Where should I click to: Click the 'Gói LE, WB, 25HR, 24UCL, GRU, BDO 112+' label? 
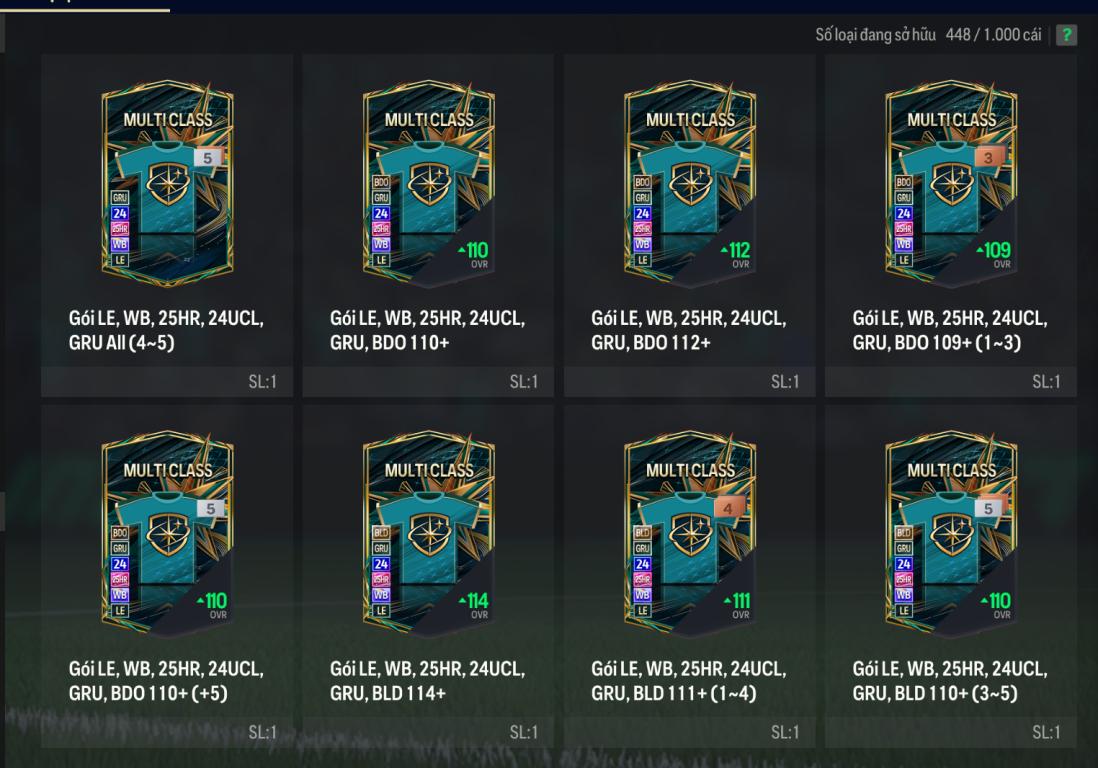tap(688, 330)
